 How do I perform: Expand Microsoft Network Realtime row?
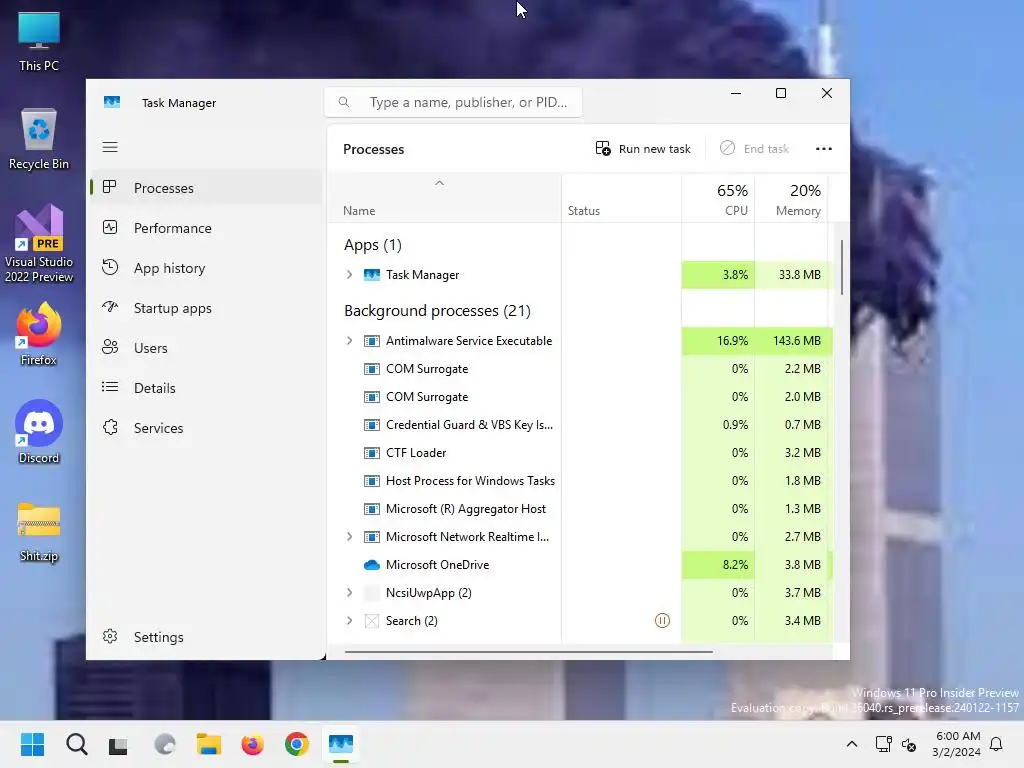pyautogui.click(x=349, y=537)
